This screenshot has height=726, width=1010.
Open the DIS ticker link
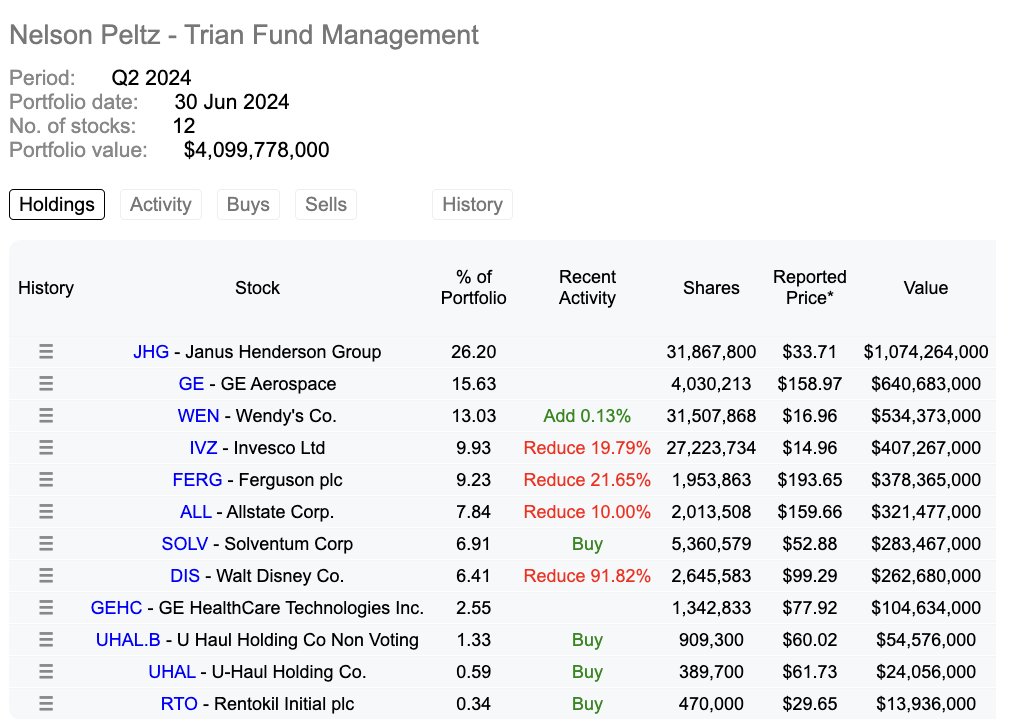185,576
